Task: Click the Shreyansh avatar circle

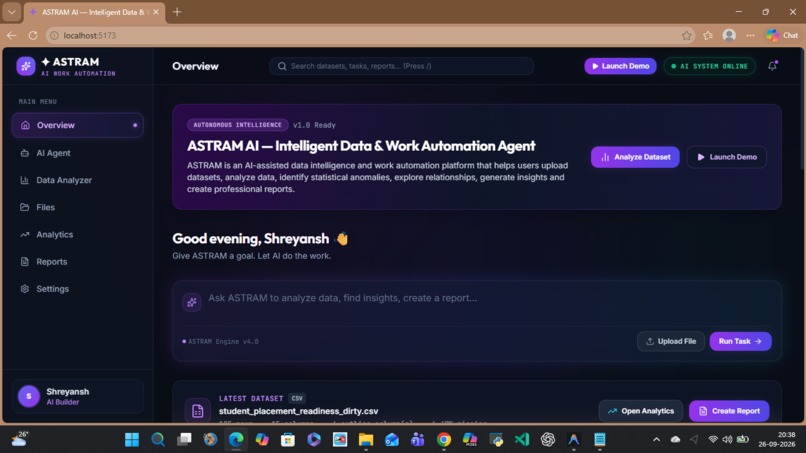Action: point(29,396)
